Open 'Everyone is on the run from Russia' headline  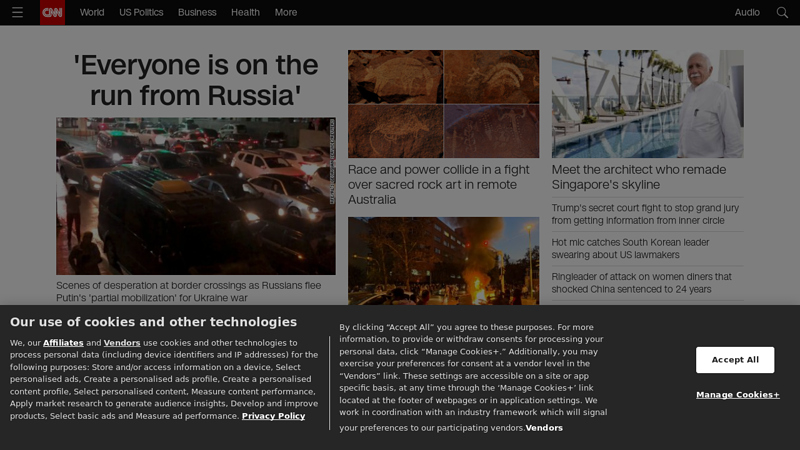coord(196,80)
